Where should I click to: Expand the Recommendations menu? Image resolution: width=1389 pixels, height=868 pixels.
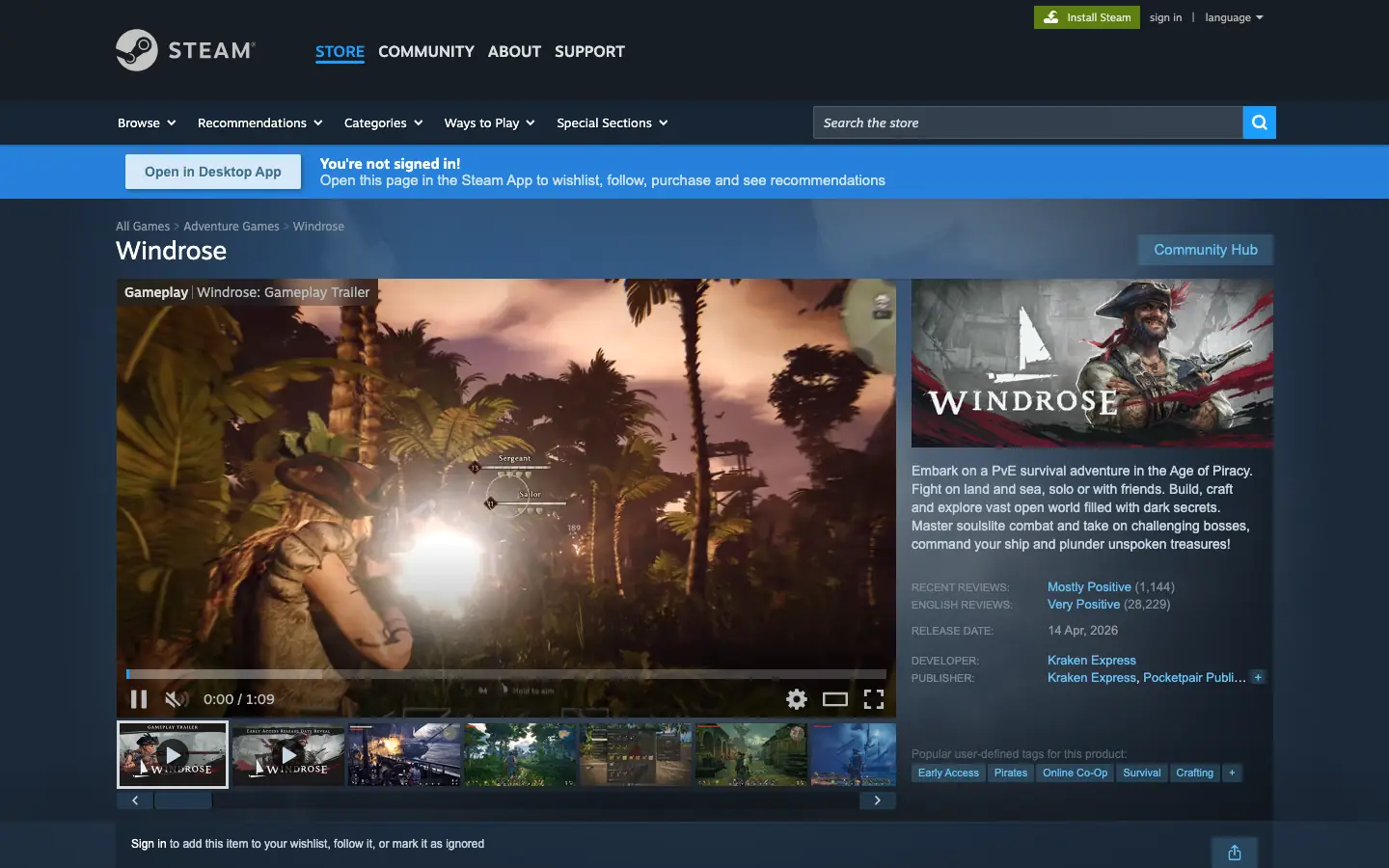pos(259,122)
